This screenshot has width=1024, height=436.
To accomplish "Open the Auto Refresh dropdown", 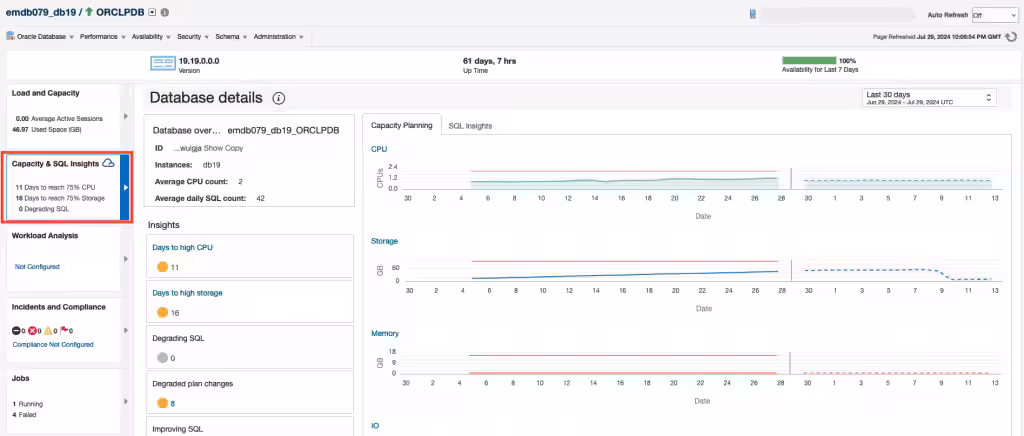I will [x=995, y=15].
